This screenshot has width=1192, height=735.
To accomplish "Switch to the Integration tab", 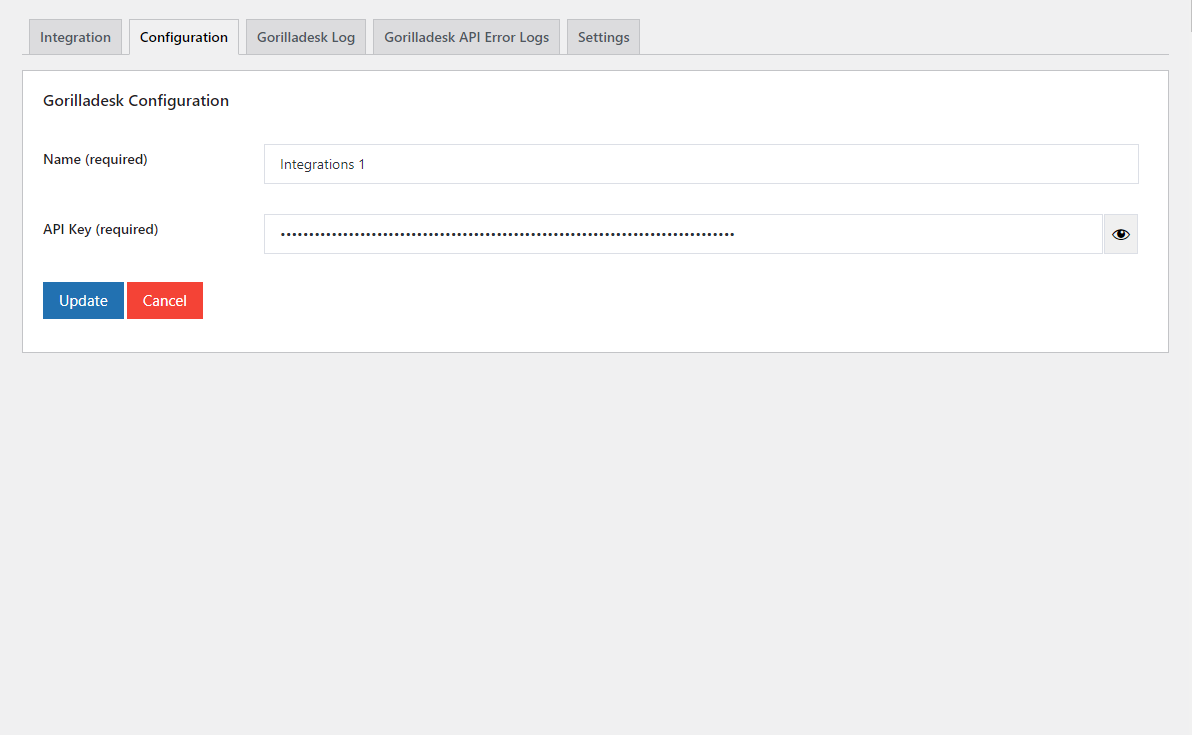I will coord(75,37).
